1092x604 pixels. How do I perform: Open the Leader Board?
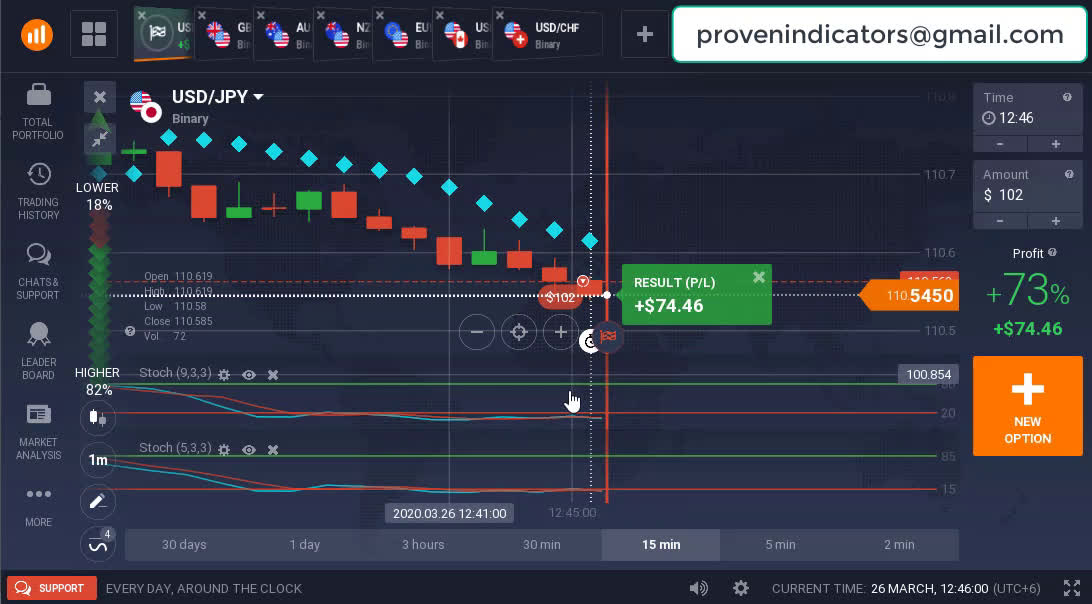pos(38,336)
